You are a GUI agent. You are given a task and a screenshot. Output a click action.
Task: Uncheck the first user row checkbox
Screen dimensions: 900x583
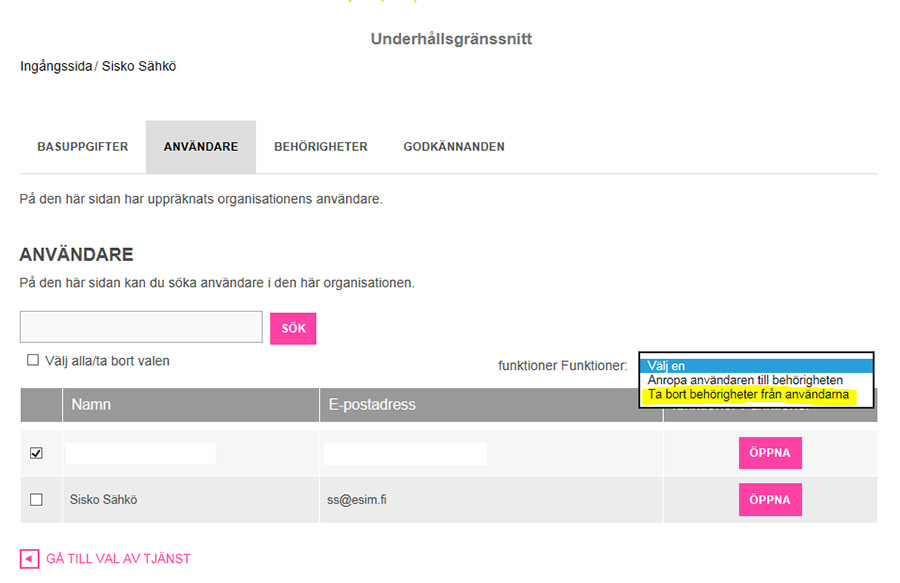coord(37,453)
